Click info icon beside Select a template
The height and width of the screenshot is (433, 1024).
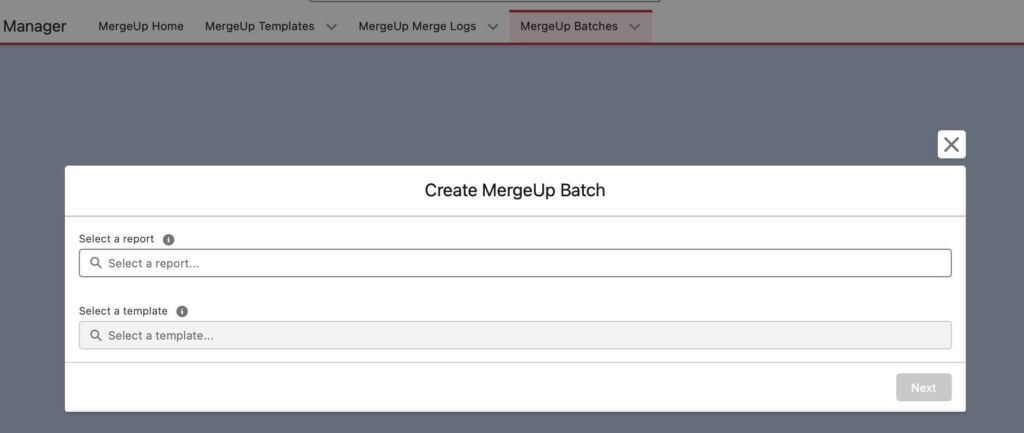point(182,312)
